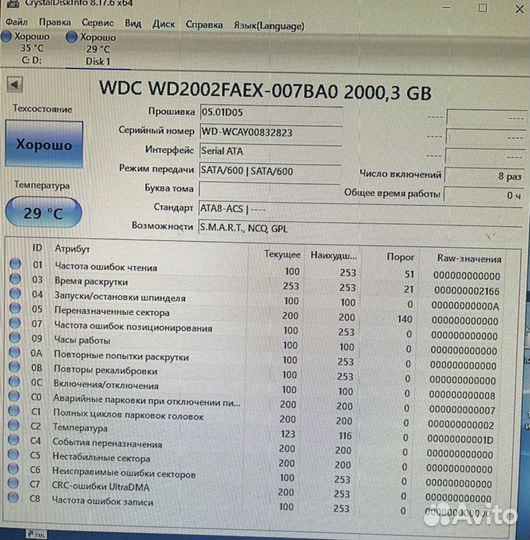Click the disk title WDC WD2002FAEX-007BA0
Image resolution: width=530 pixels, height=540 pixels.
tap(218, 90)
